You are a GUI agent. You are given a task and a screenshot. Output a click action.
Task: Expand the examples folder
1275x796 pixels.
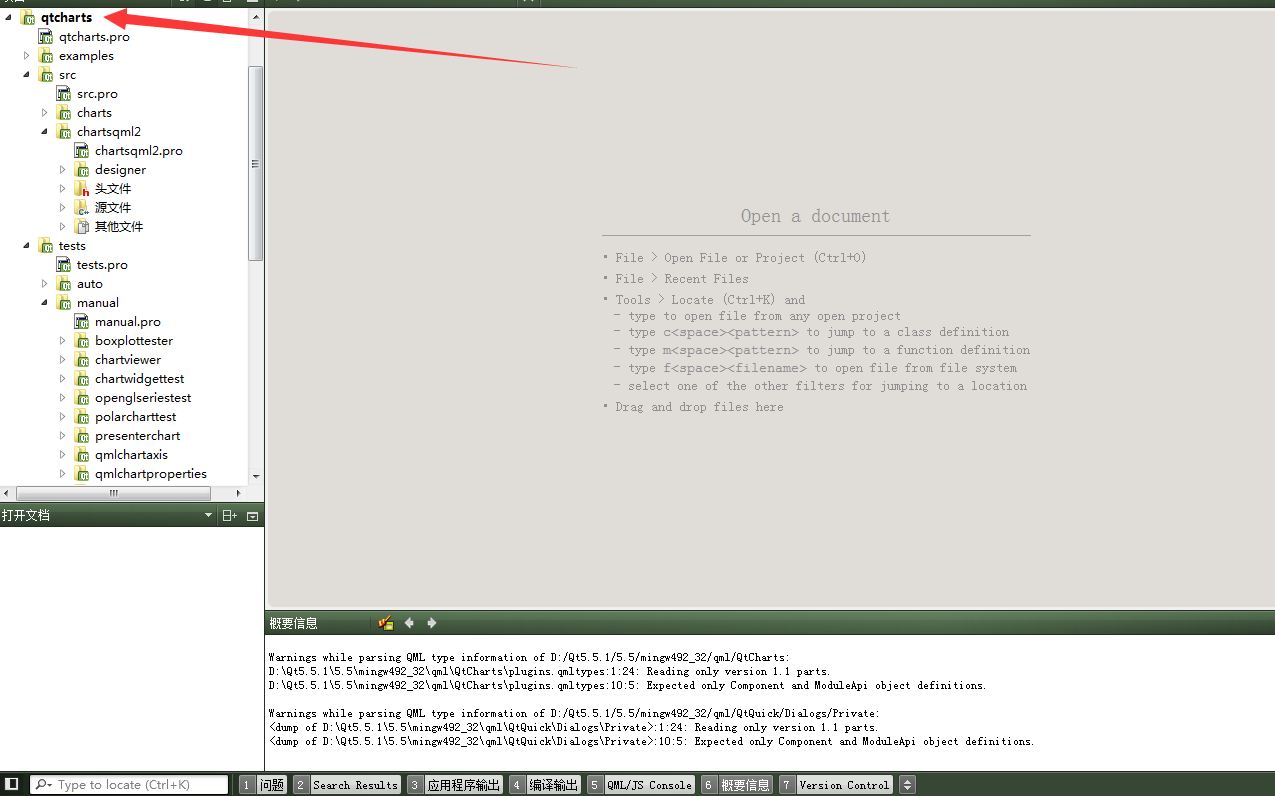pyautogui.click(x=27, y=56)
